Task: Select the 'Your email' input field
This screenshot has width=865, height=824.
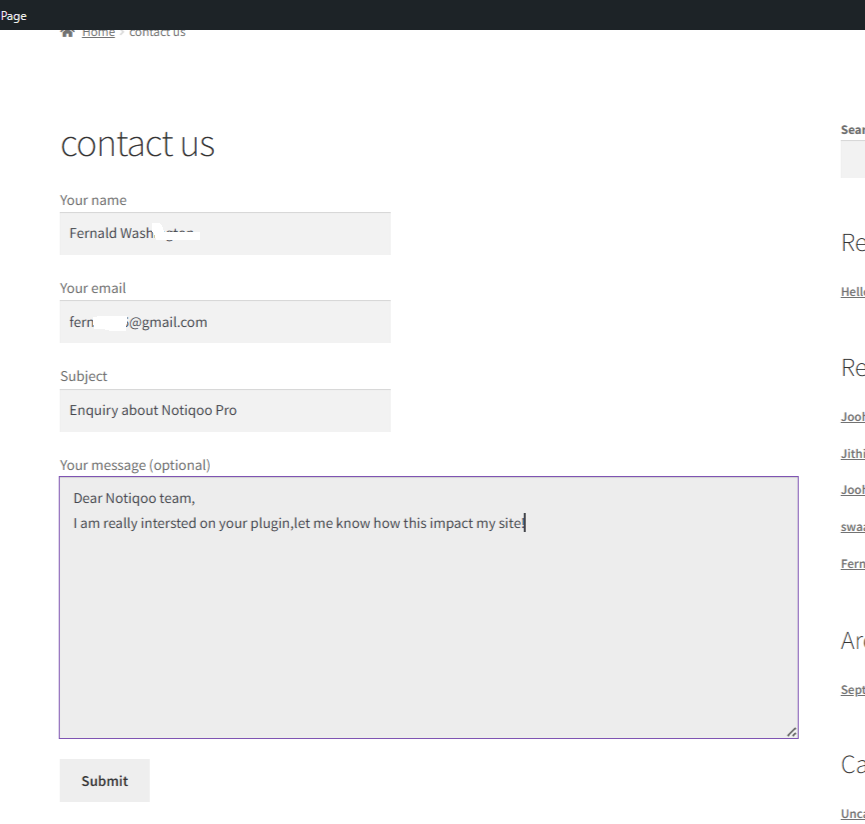Action: point(225,321)
